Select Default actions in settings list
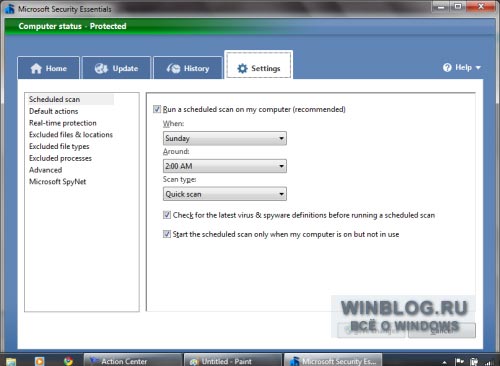The height and width of the screenshot is (366, 500). point(54,111)
